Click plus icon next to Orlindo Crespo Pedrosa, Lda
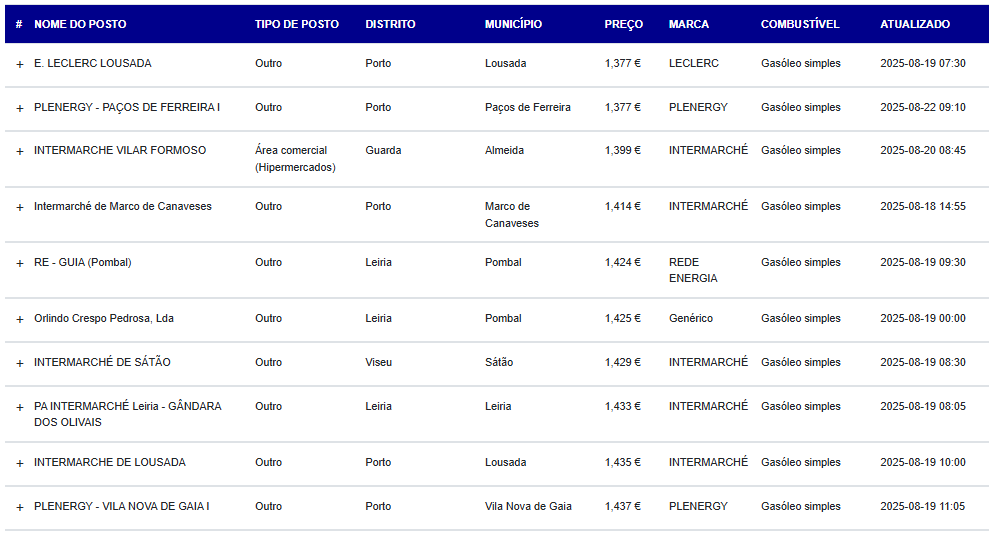 point(19,319)
